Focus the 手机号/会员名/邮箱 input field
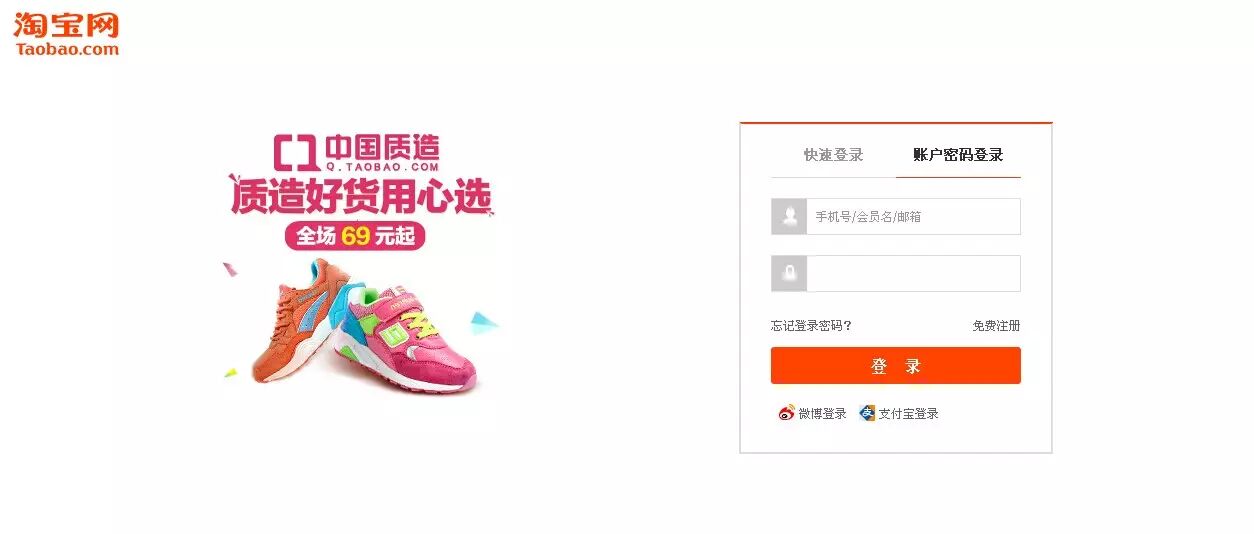This screenshot has height=534, width=1254. pyautogui.click(x=913, y=216)
